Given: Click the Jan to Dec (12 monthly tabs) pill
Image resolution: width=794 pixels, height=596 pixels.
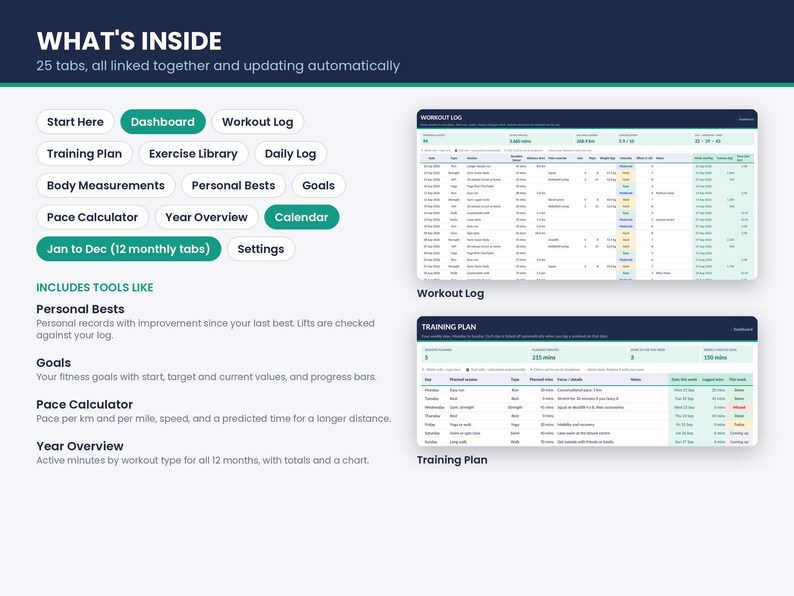Looking at the screenshot, I should (128, 249).
